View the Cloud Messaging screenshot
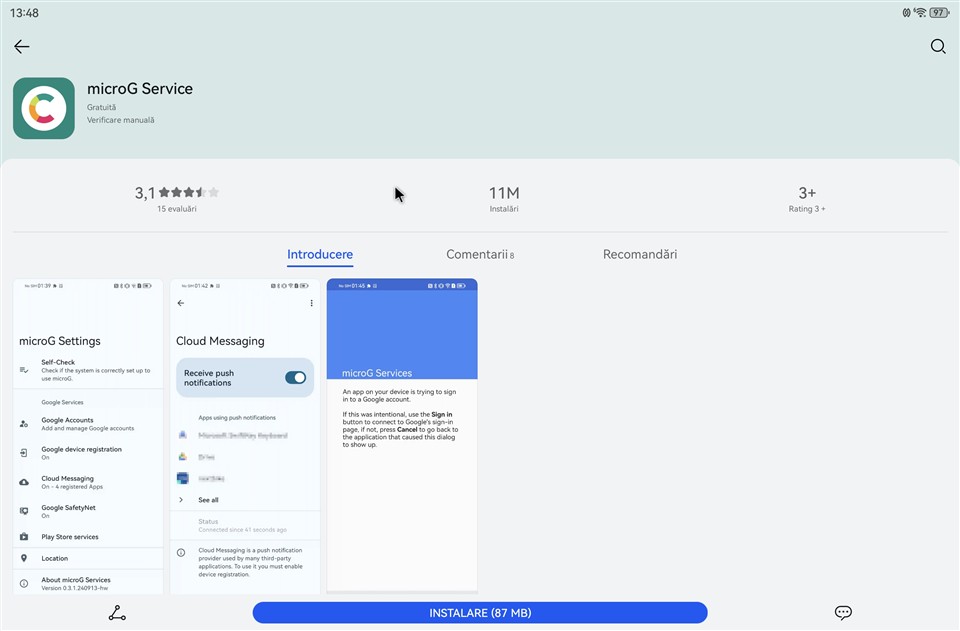Image resolution: width=960 pixels, height=631 pixels. (245, 436)
